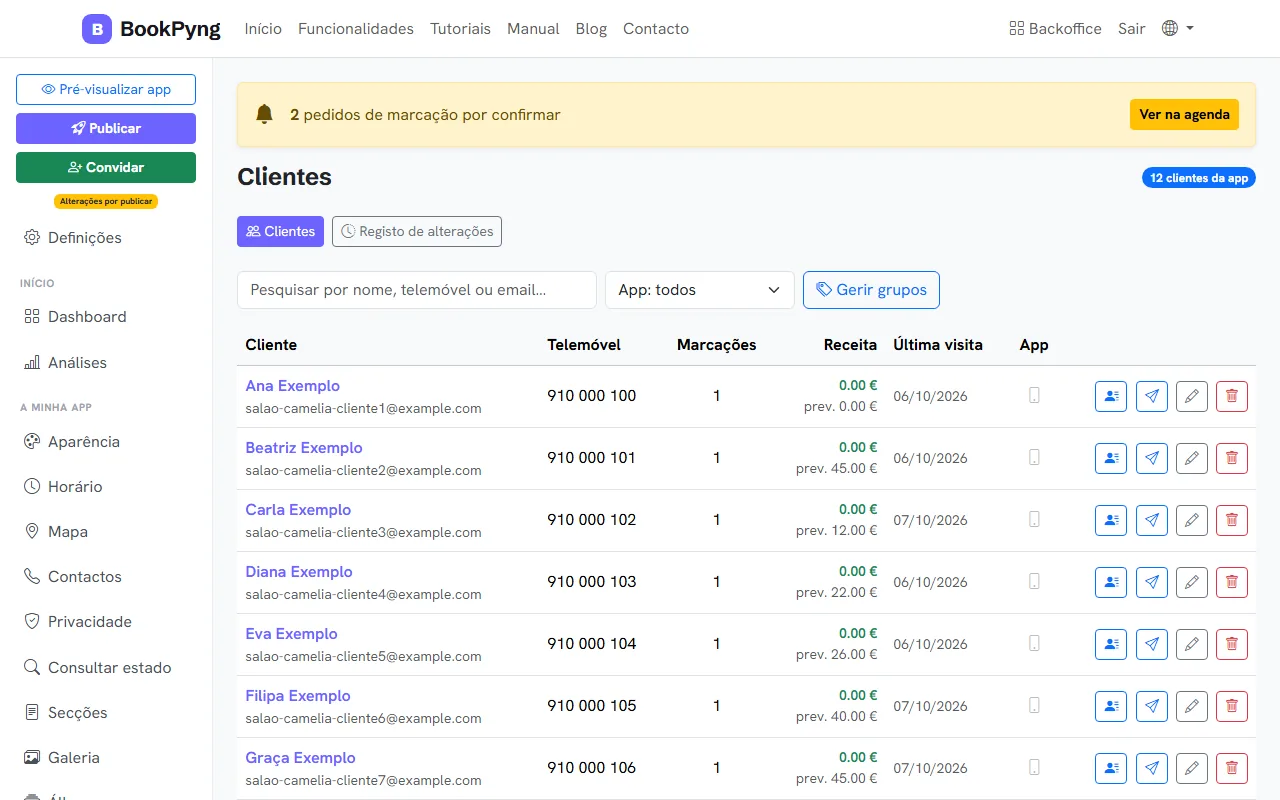This screenshot has width=1280, height=800.
Task: Click the Pré-visualizar app button
Action: tap(106, 89)
